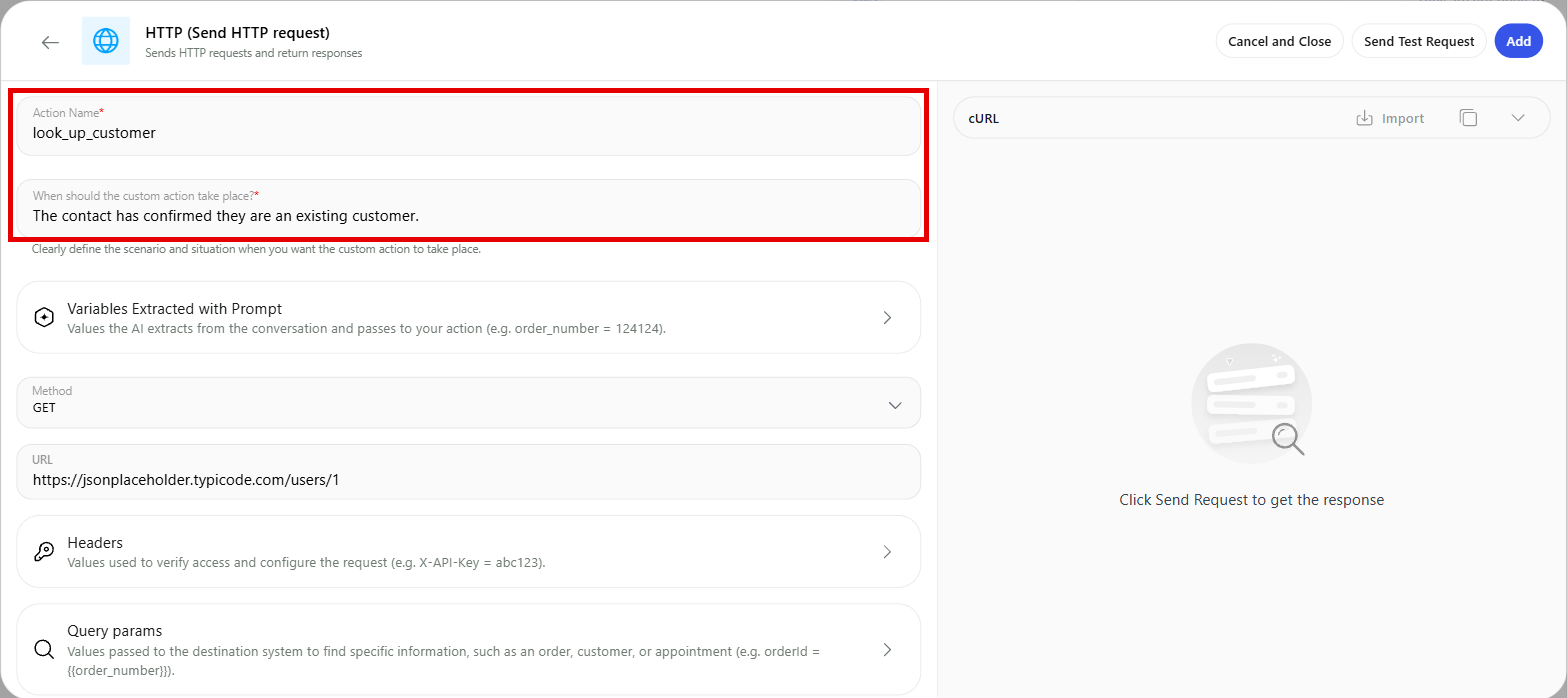Image resolution: width=1567 pixels, height=698 pixels.
Task: Click 'HTTP (Send HTTP request)' heading
Action: (x=237, y=33)
